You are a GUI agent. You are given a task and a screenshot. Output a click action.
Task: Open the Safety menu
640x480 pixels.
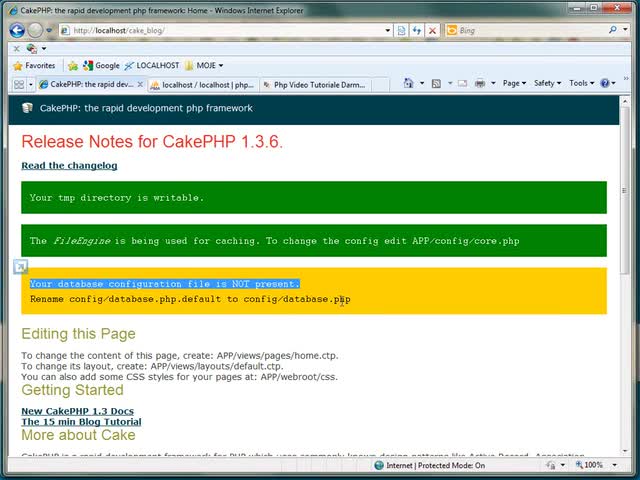click(x=547, y=83)
